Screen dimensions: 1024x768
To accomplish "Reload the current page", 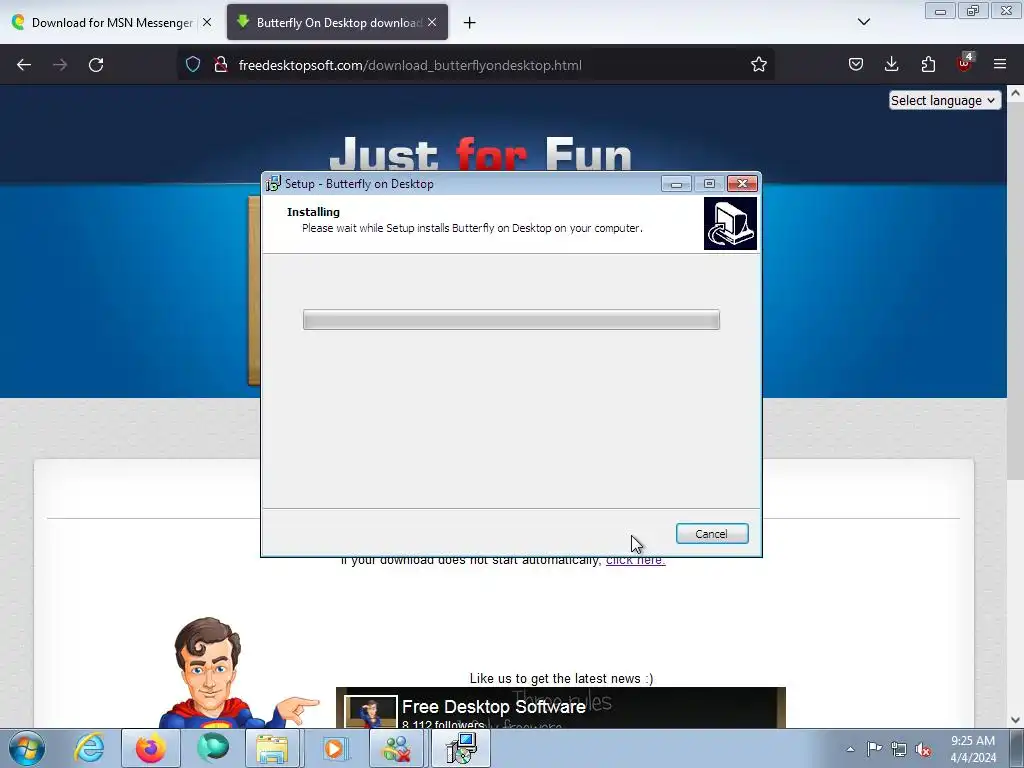I will (x=96, y=65).
